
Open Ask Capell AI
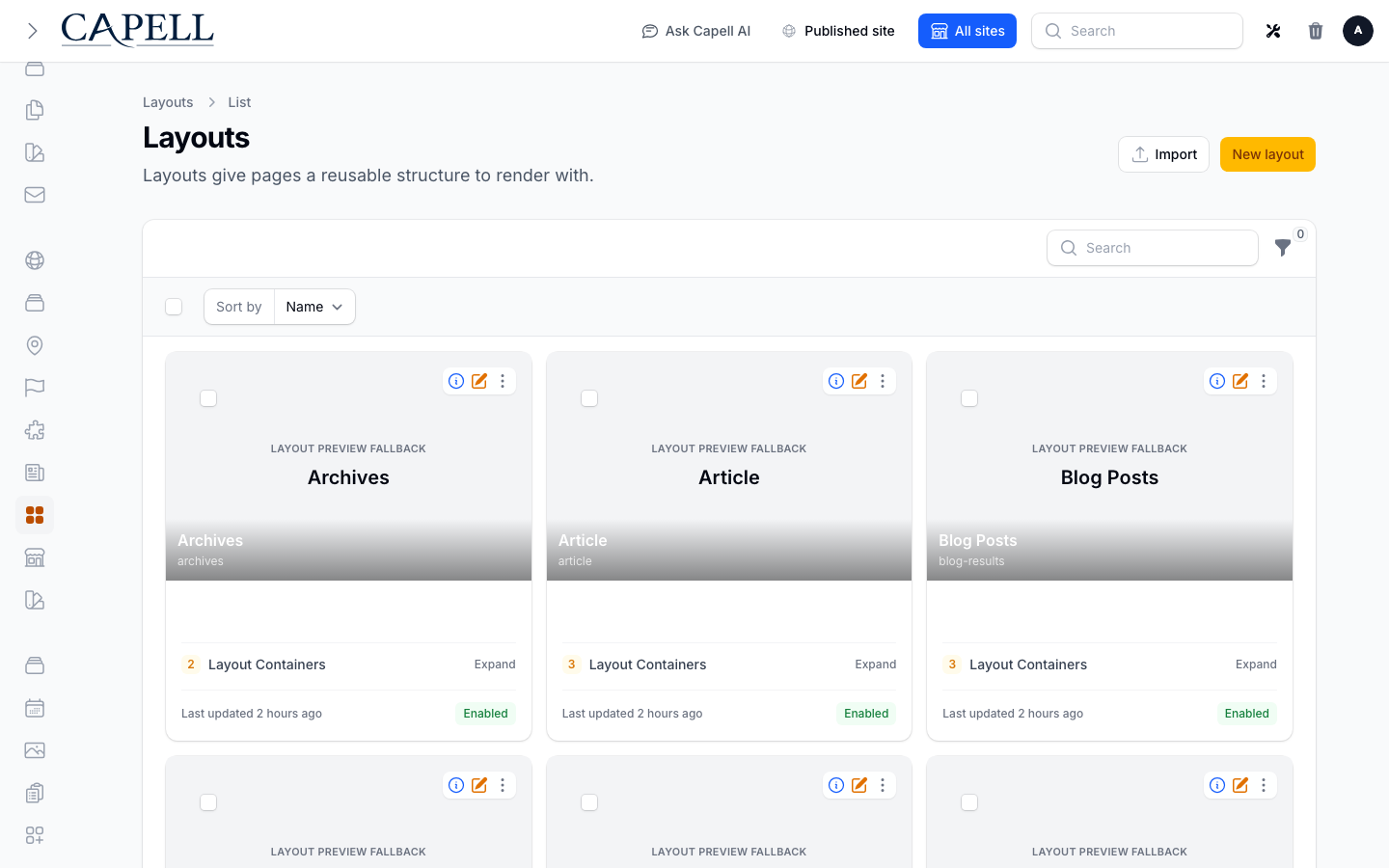(696, 31)
